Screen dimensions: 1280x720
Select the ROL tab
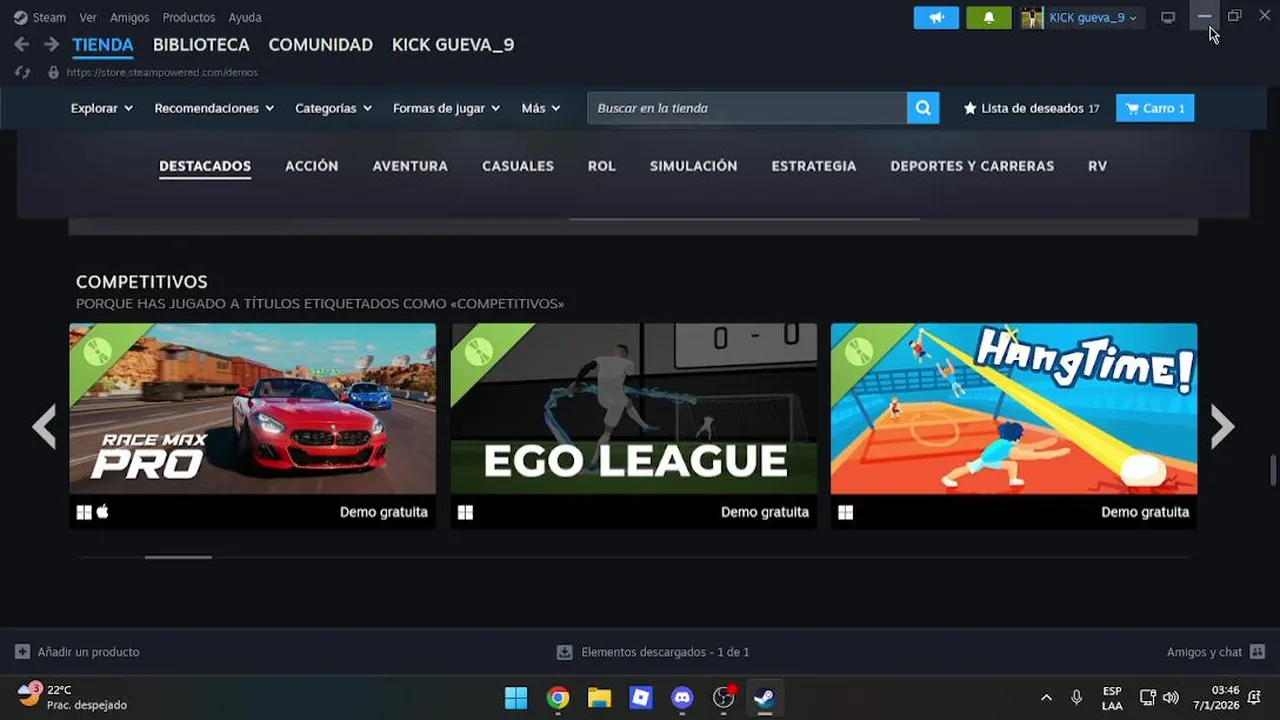tap(602, 166)
